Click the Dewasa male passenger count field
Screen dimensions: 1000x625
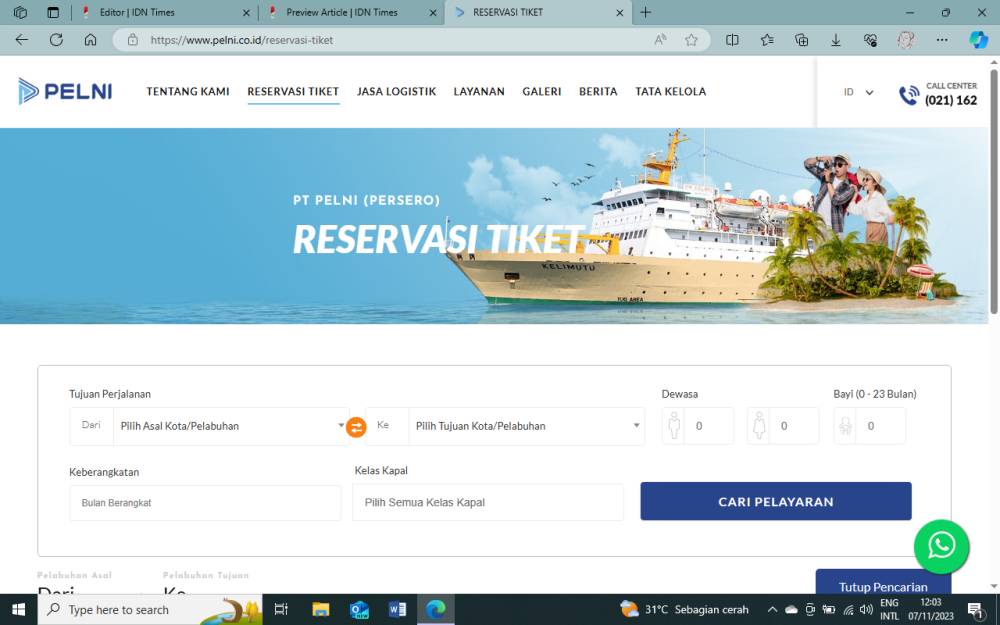pos(708,426)
